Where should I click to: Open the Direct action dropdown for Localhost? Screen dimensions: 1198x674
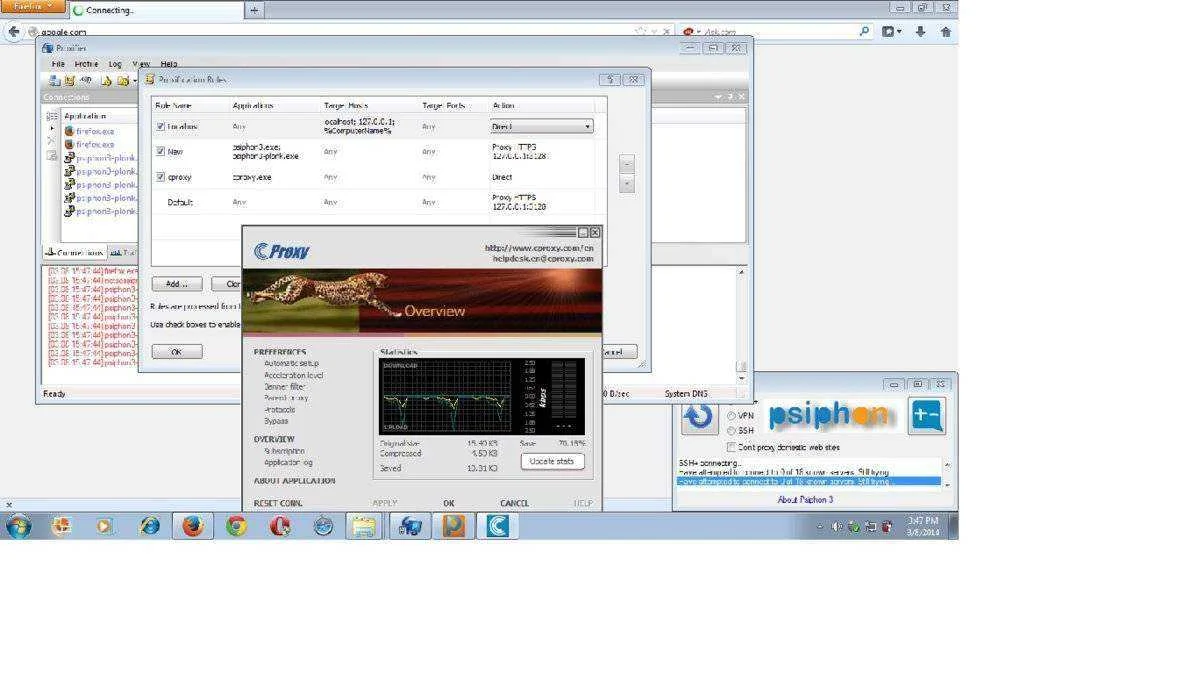tap(542, 127)
